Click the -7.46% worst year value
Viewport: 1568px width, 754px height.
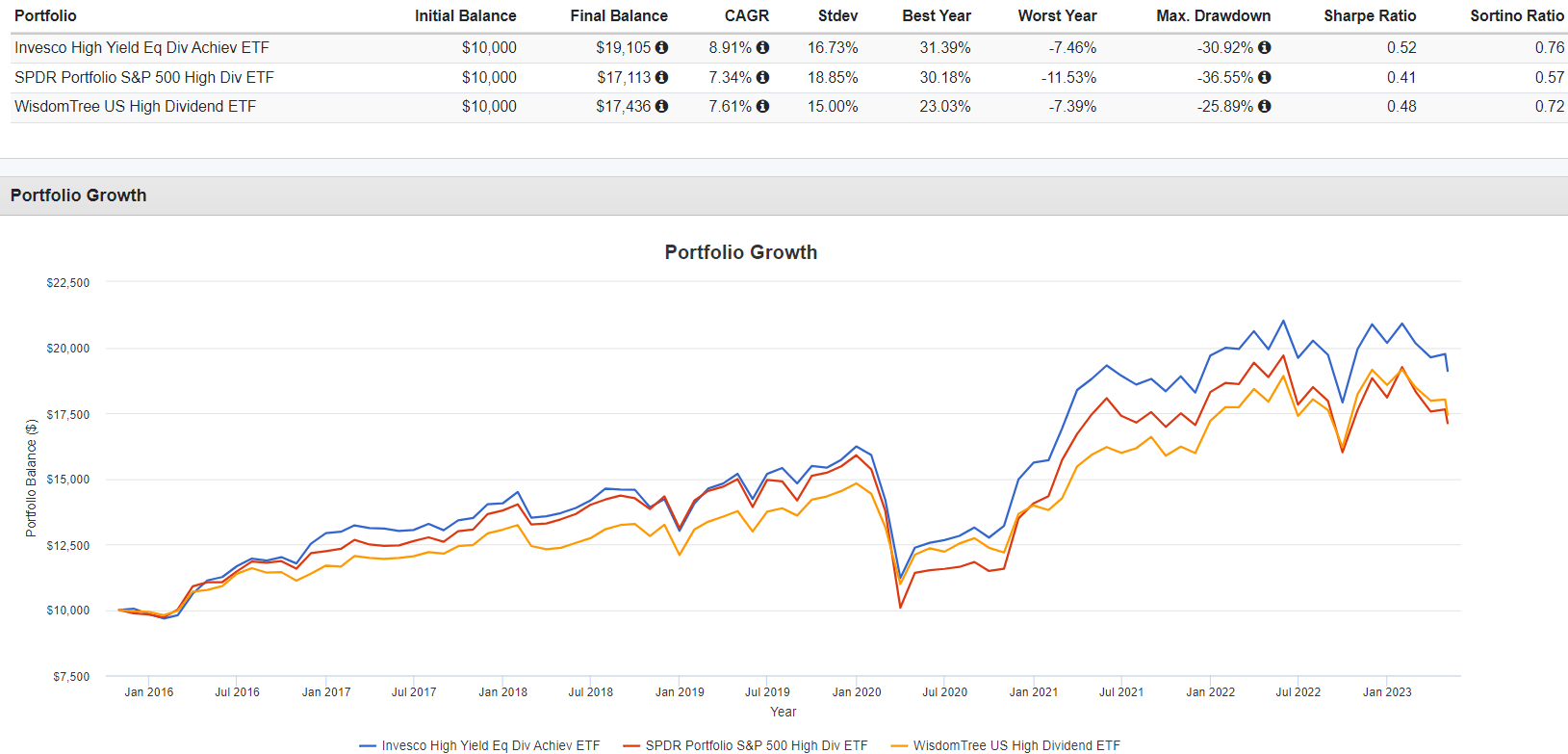click(1072, 47)
